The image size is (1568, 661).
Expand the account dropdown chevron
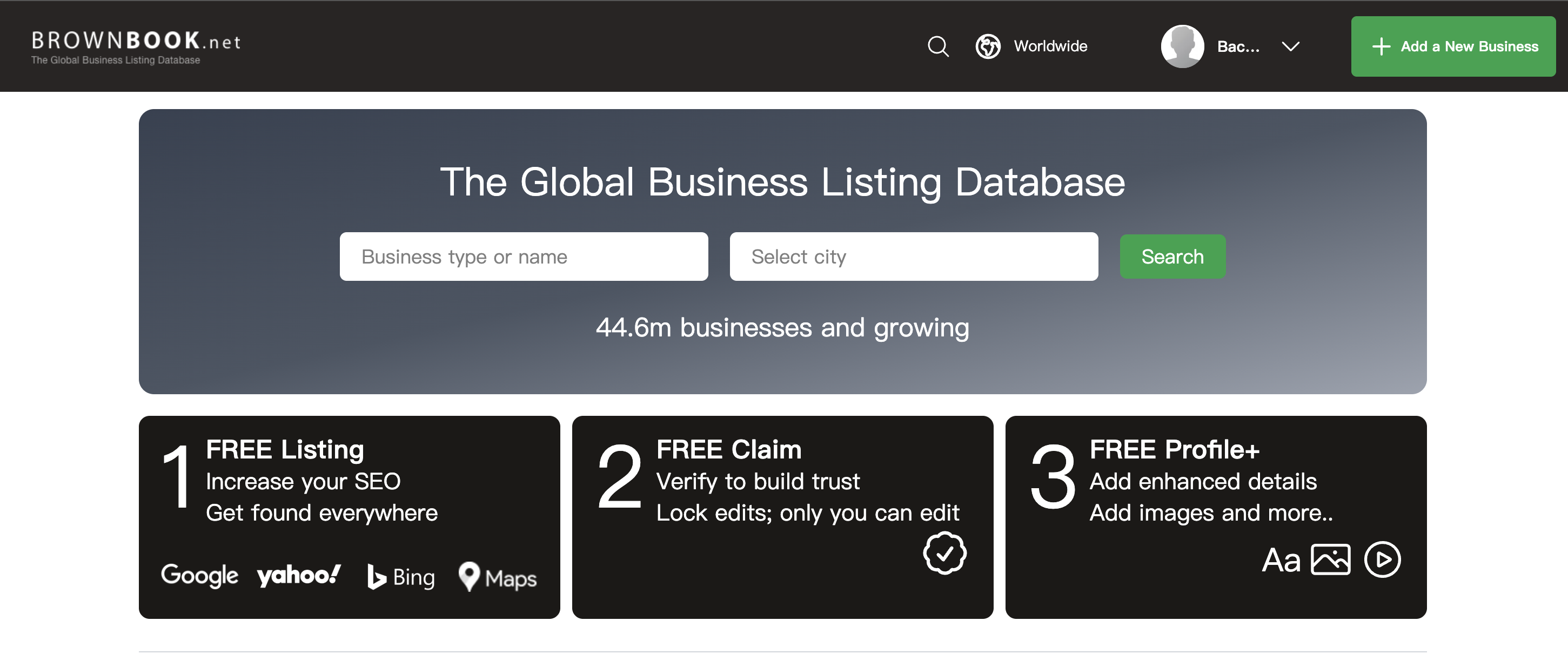tap(1290, 46)
